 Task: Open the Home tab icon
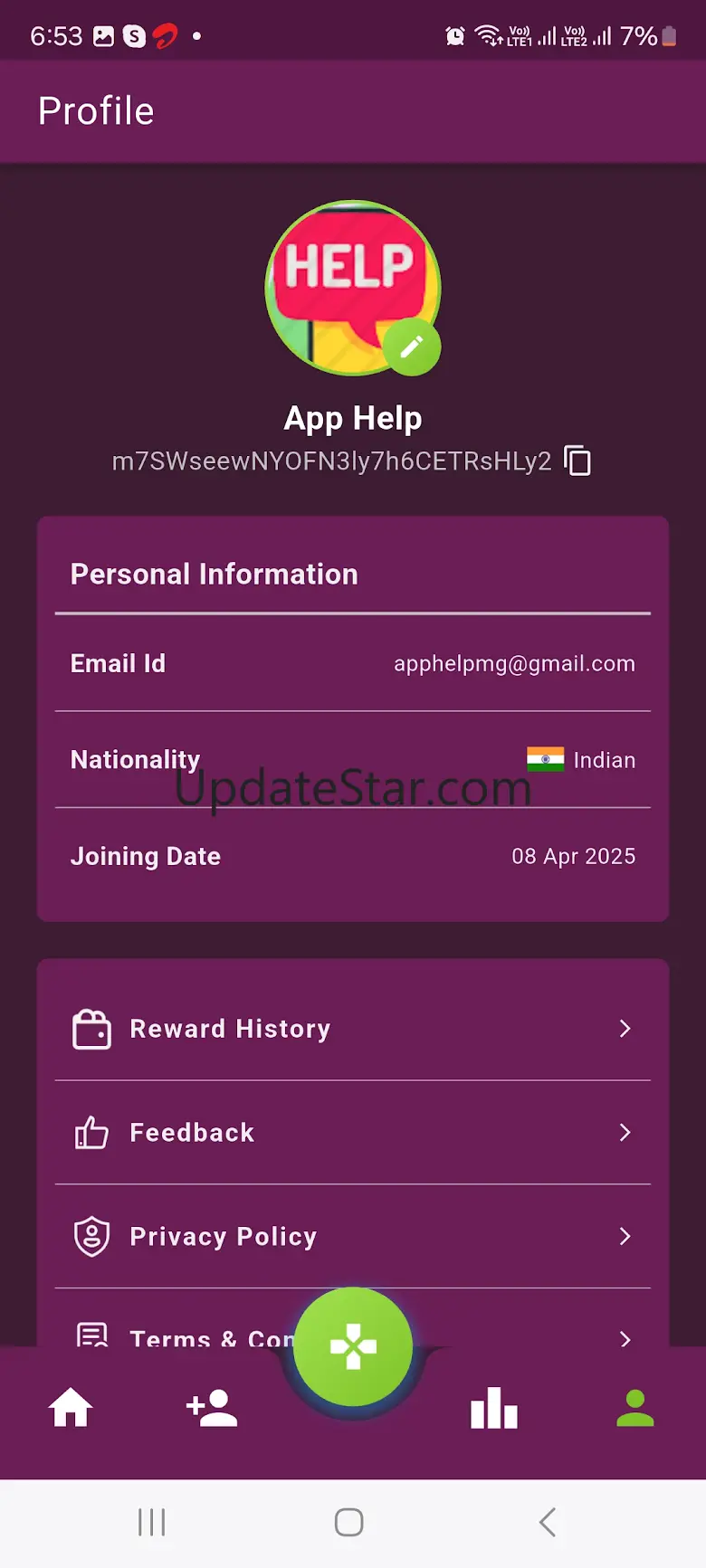point(71,1408)
